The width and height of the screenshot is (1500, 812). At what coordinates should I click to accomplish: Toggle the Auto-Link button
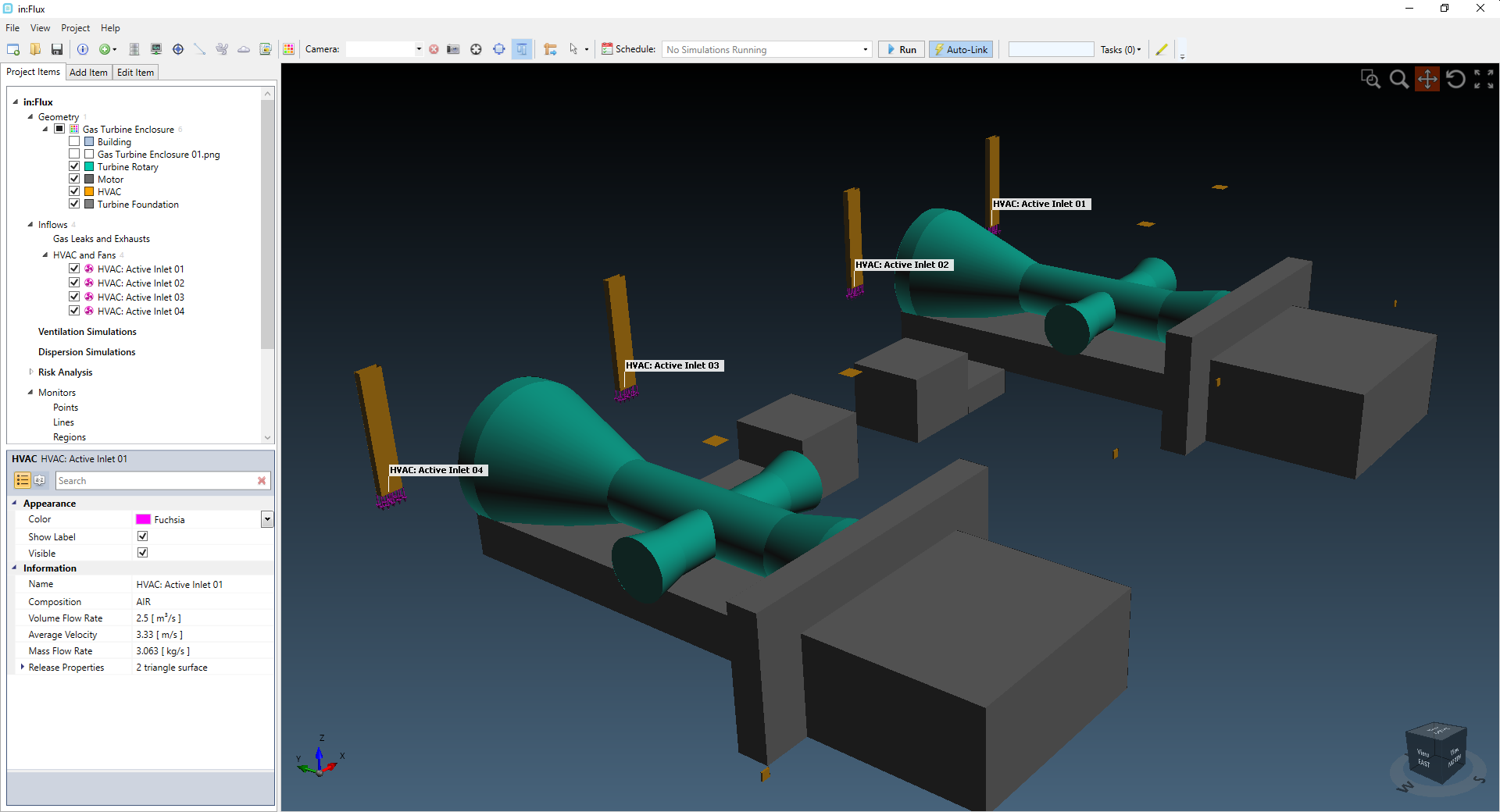(x=961, y=49)
